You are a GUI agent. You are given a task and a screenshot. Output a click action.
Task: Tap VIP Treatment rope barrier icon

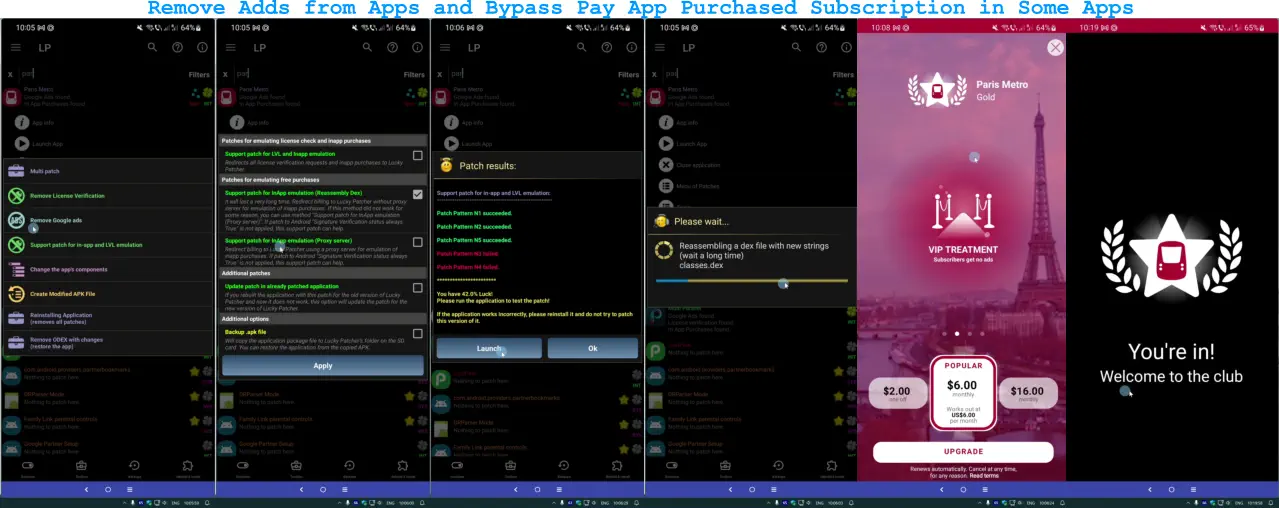pyautogui.click(x=963, y=214)
